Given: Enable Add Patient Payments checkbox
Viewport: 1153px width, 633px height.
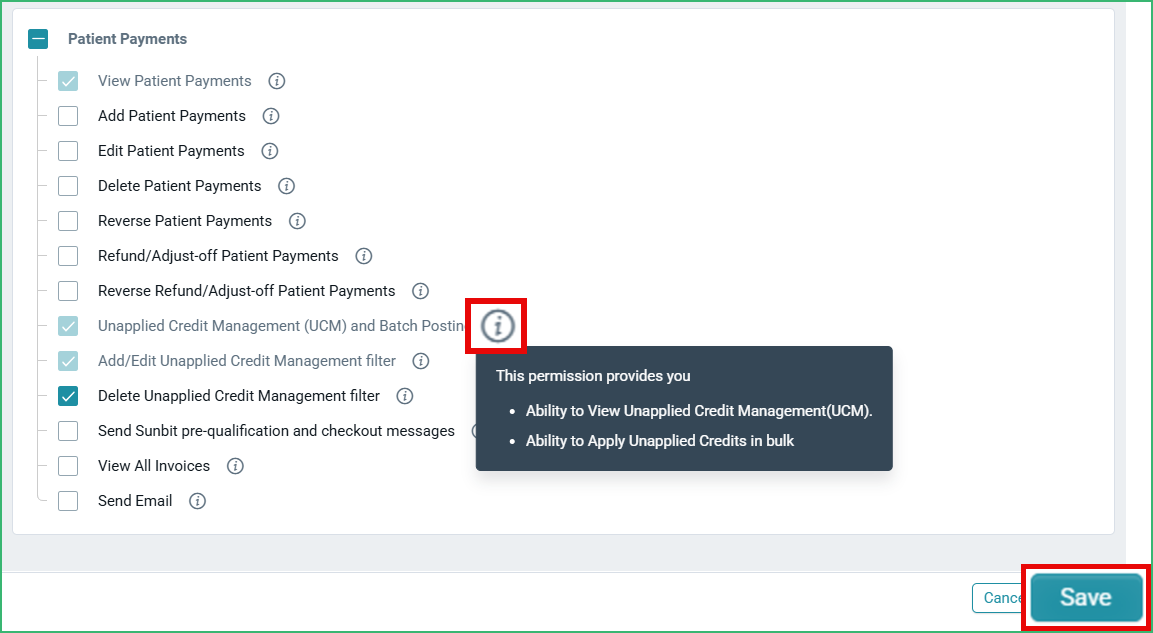Looking at the screenshot, I should [68, 116].
